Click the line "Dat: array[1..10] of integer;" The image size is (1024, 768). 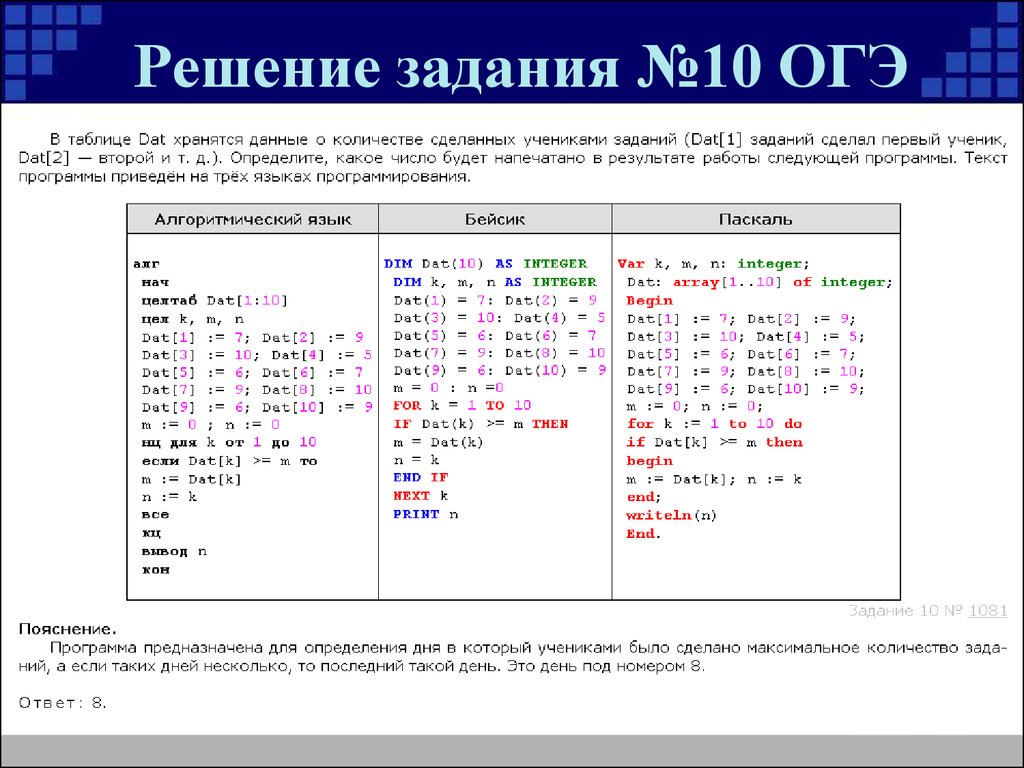(x=760, y=282)
